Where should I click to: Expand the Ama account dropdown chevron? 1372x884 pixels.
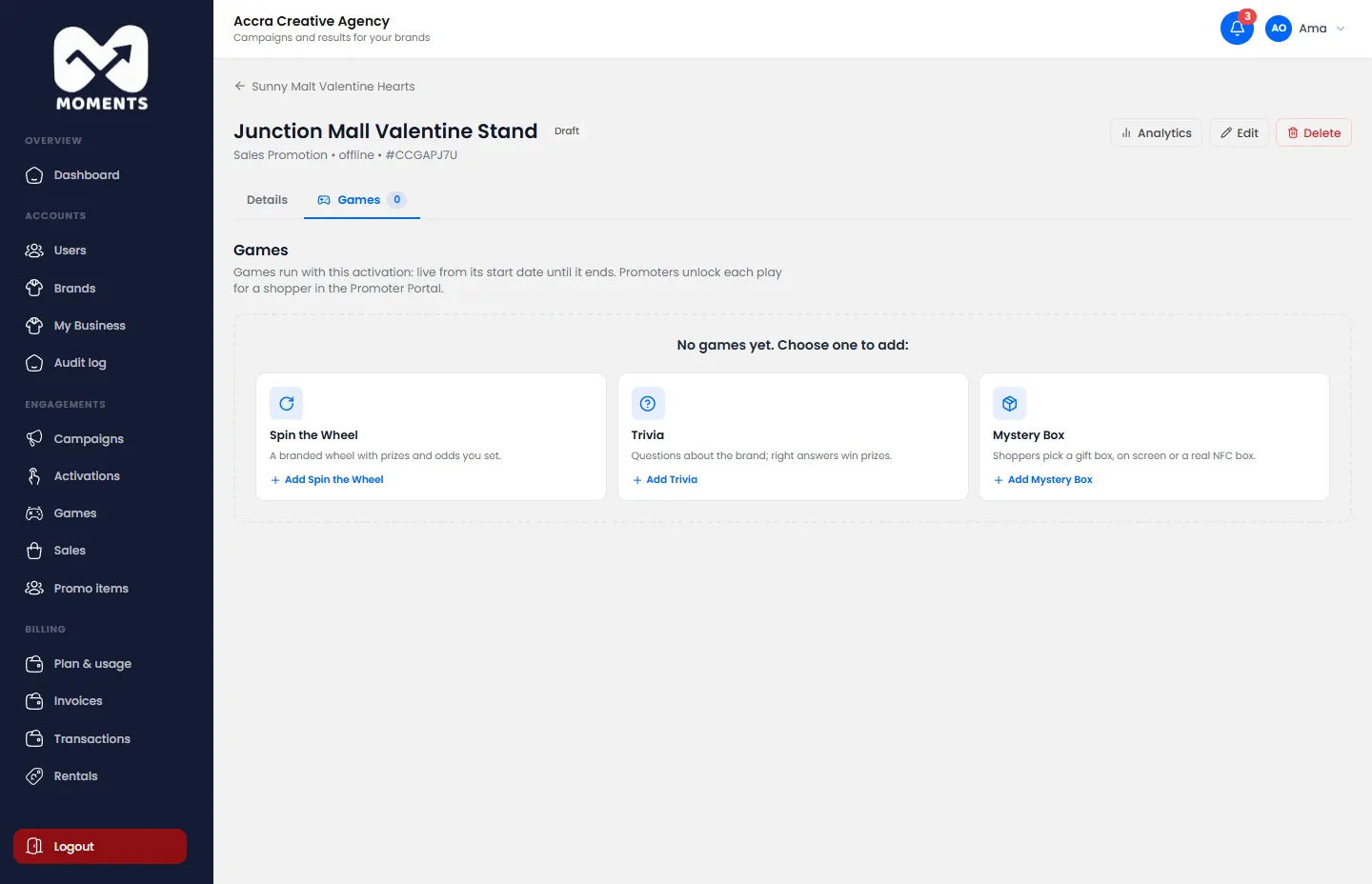click(1341, 29)
